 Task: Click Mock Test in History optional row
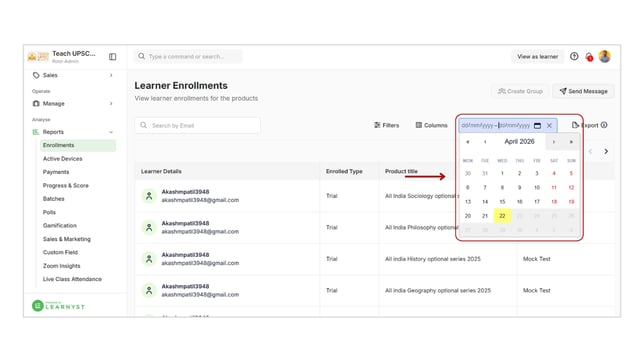click(536, 259)
